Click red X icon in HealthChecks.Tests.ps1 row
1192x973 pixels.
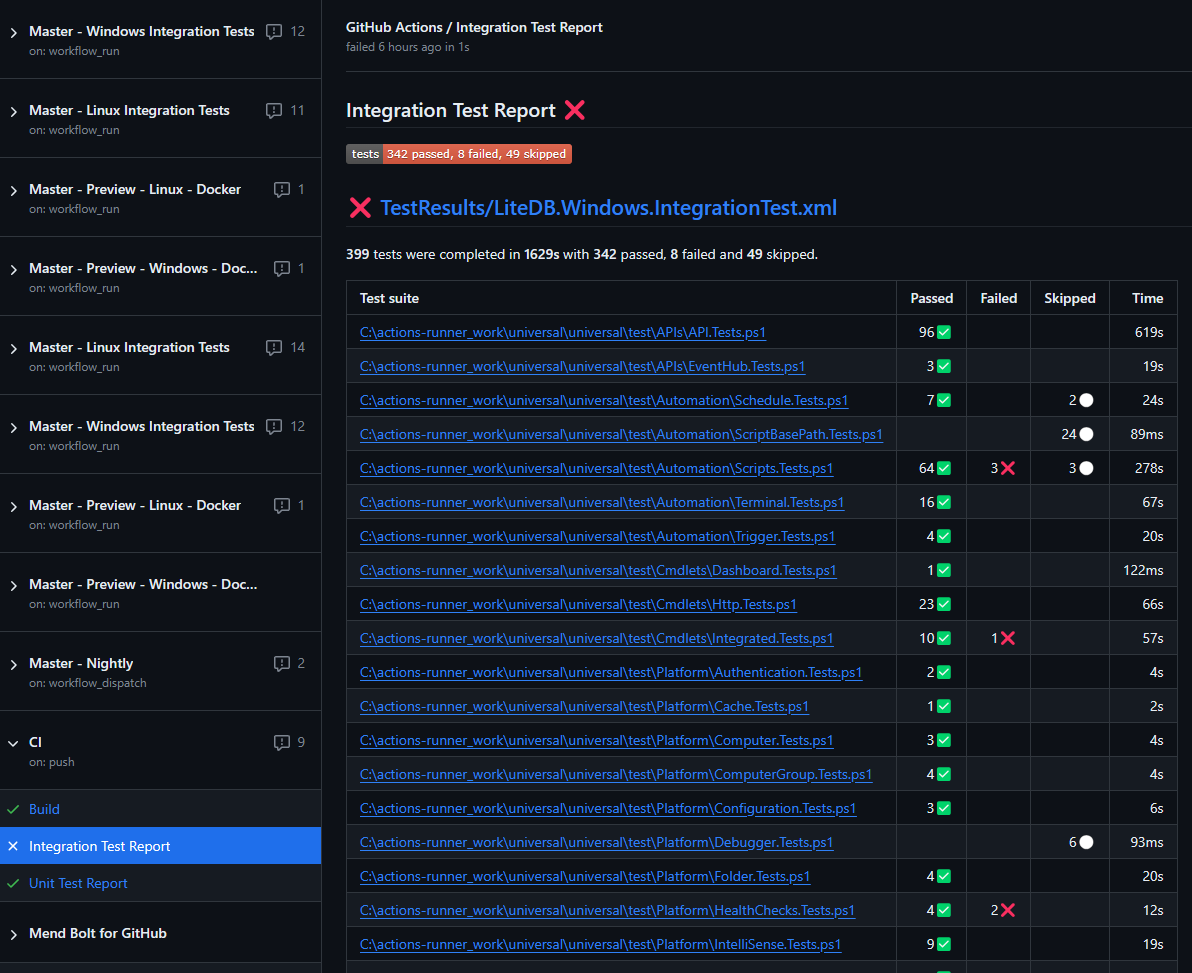tap(1008, 910)
